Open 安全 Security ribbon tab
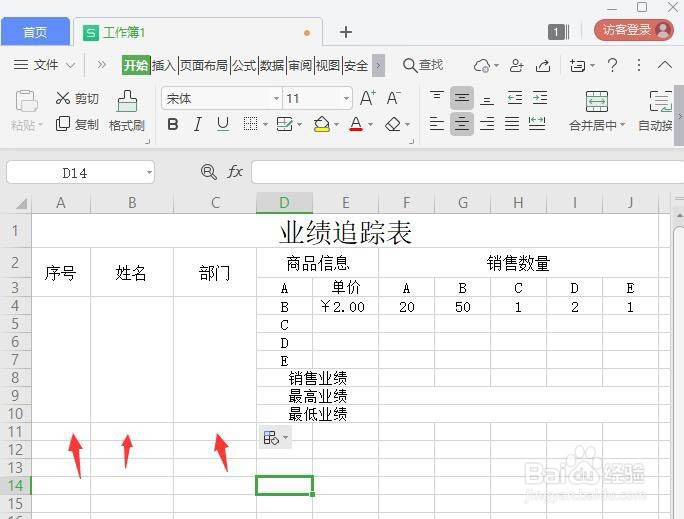The width and height of the screenshot is (684, 519). pyautogui.click(x=356, y=65)
